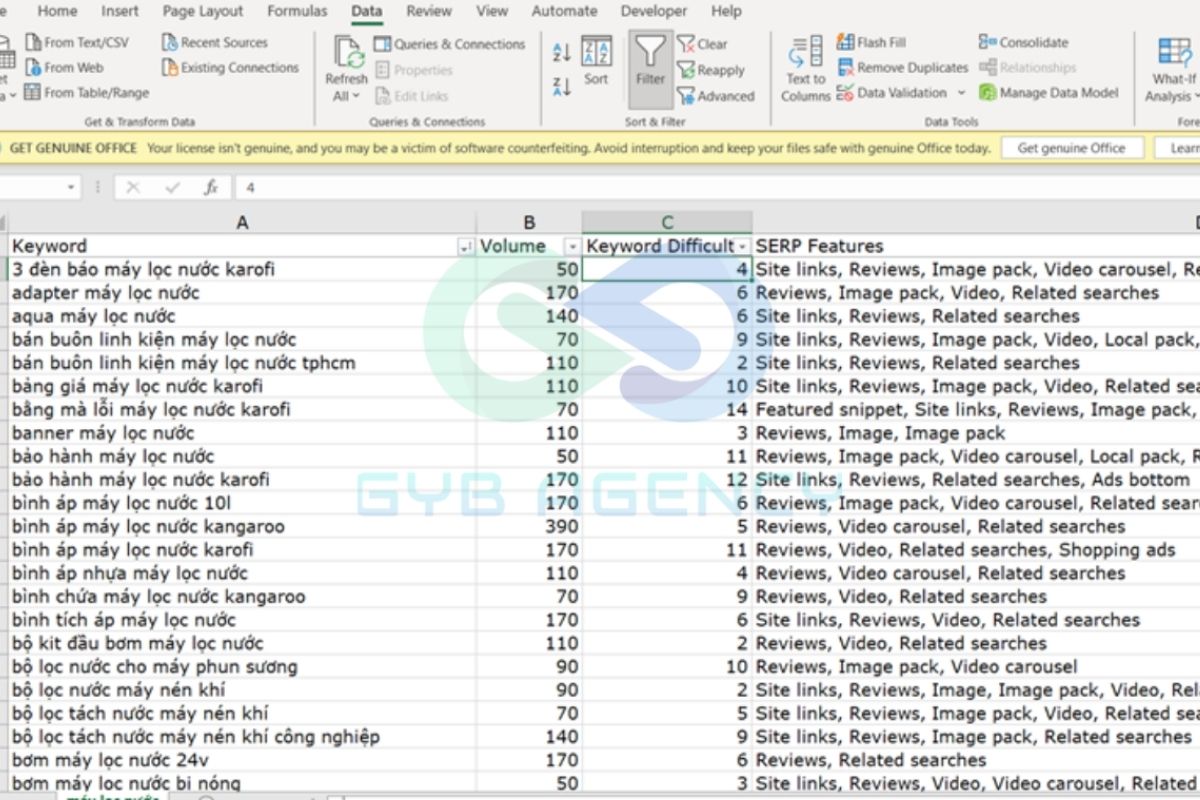Open Advanced filter options
The image size is (1200, 800).
[x=716, y=96]
